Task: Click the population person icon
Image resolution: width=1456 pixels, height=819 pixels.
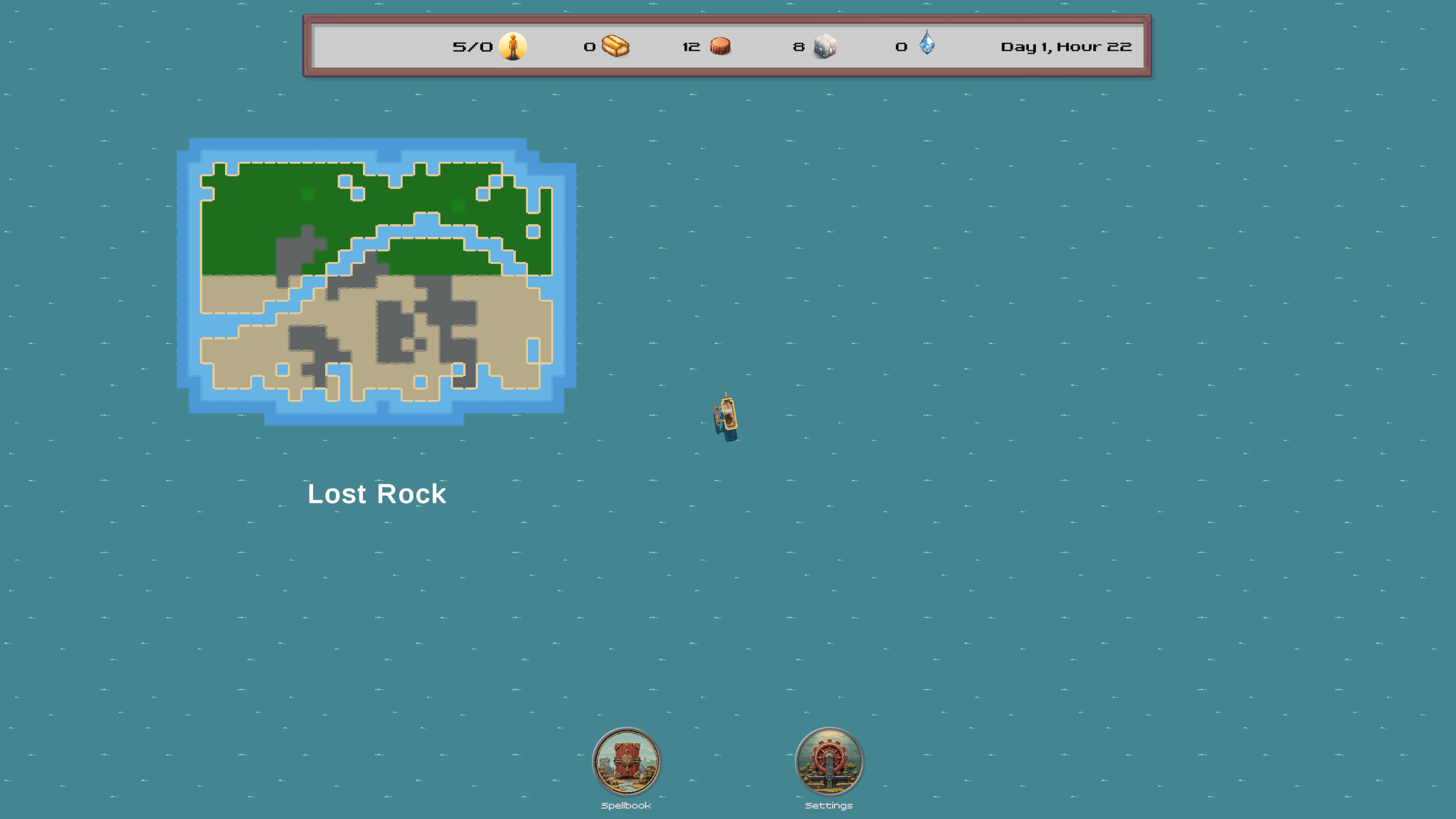Action: [513, 46]
